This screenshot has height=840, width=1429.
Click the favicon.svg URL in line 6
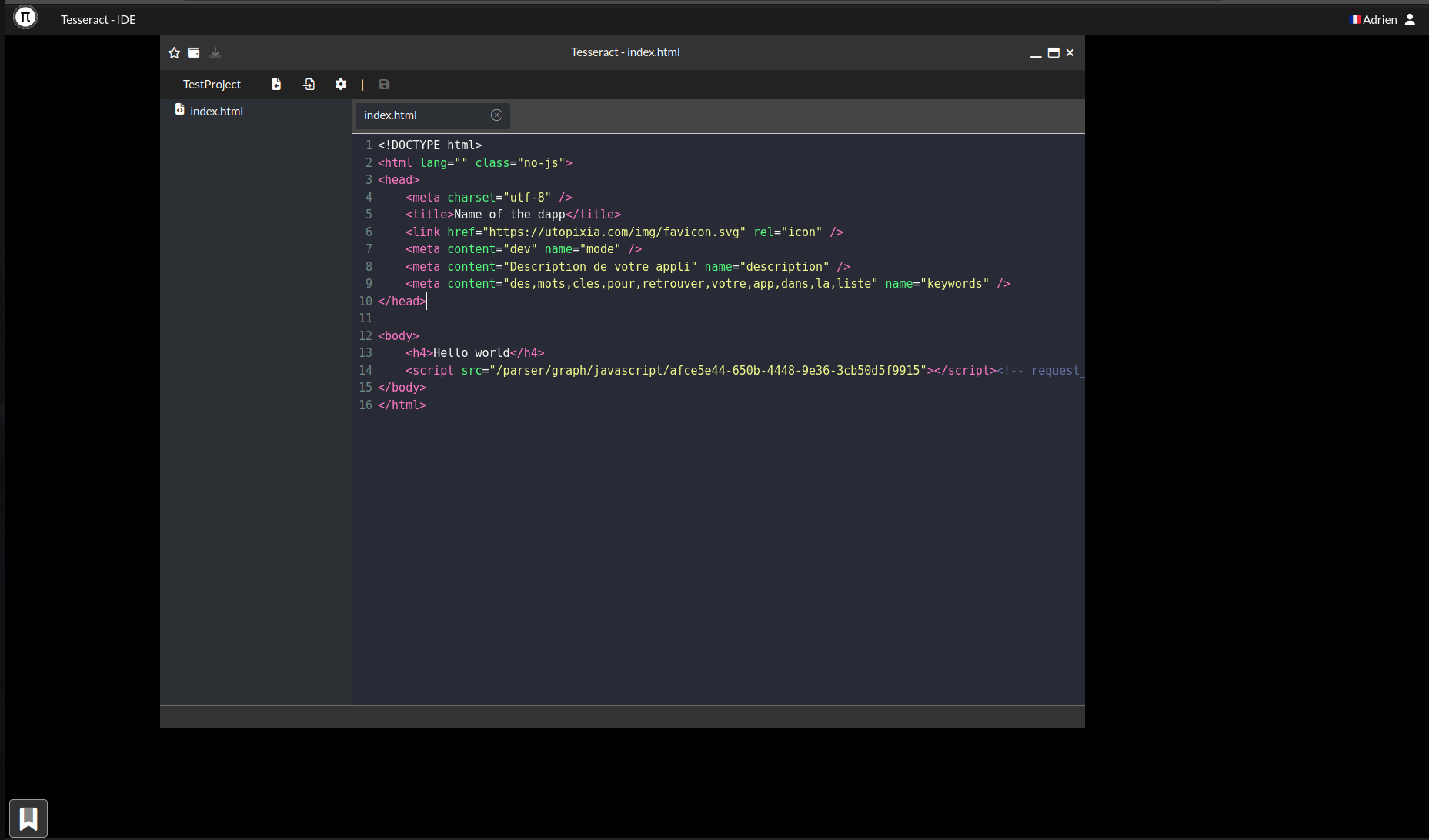614,232
